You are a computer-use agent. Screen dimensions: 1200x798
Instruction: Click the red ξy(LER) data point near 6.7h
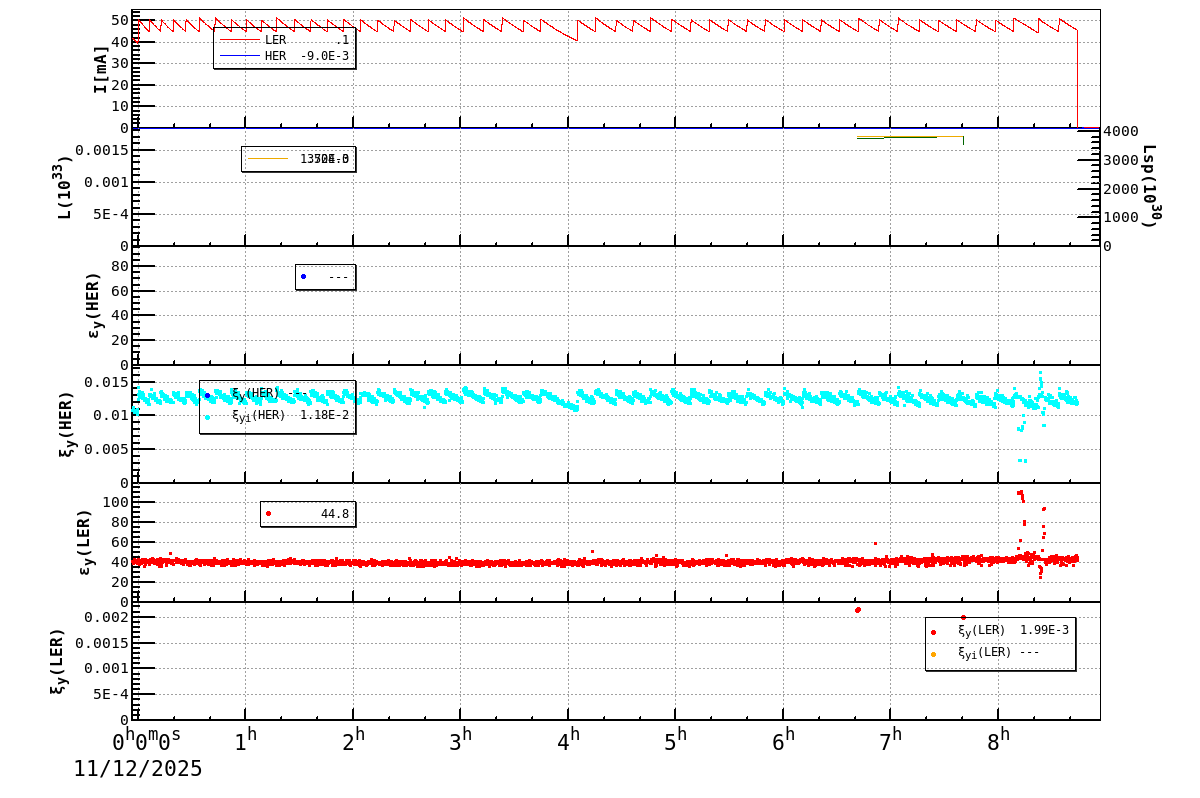858,610
